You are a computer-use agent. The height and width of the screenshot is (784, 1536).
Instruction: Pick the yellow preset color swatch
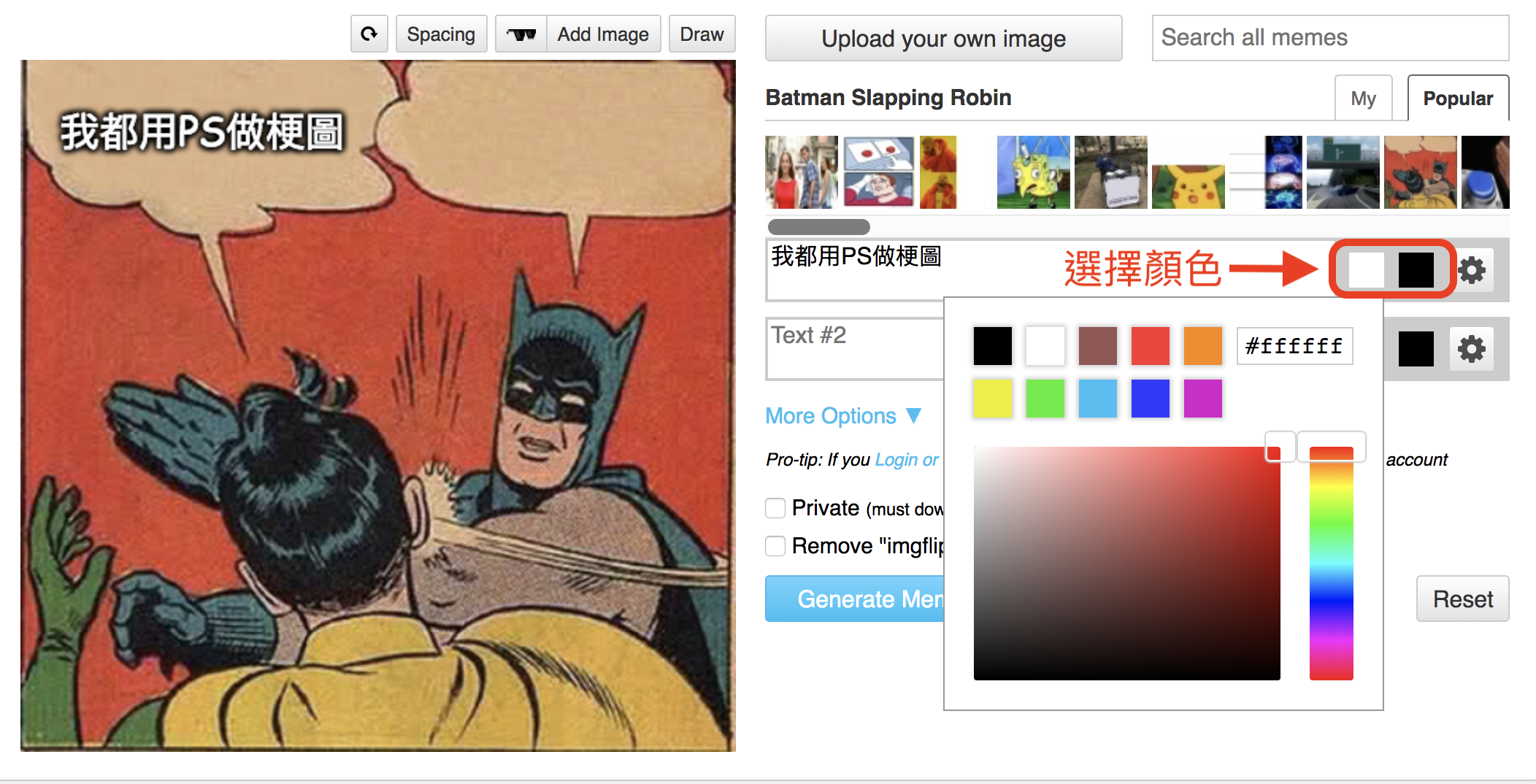(992, 399)
